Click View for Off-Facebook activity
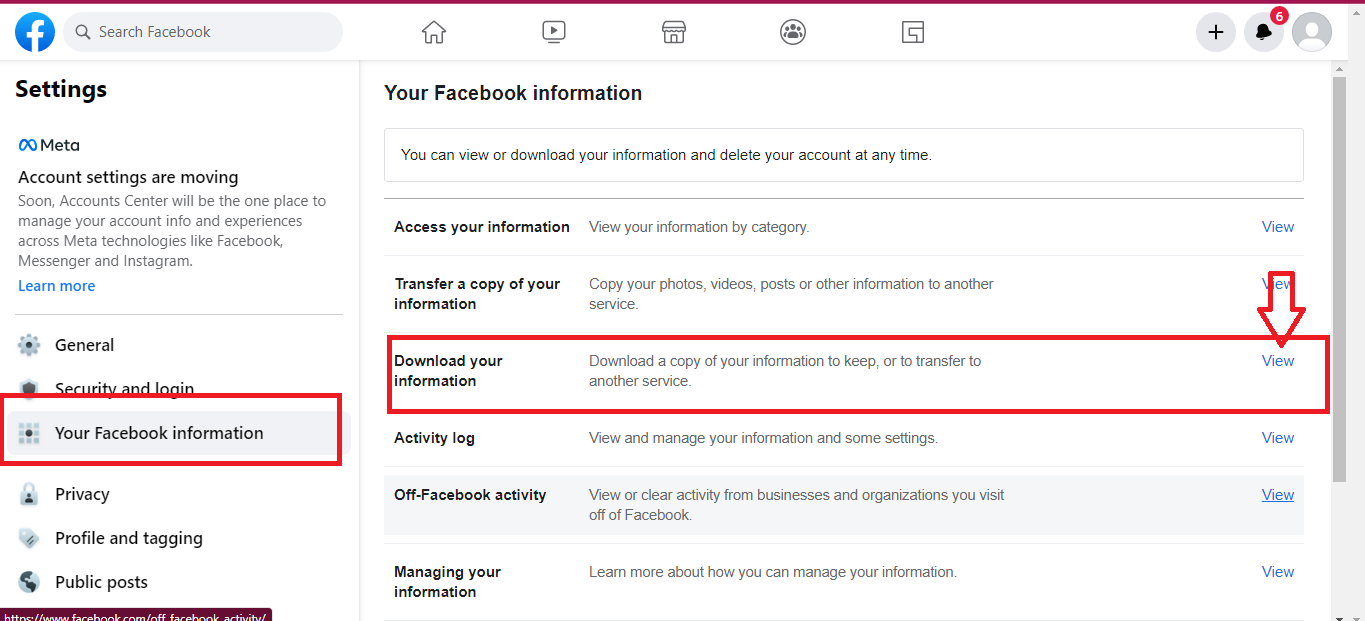This screenshot has width=1365, height=621. [1278, 495]
